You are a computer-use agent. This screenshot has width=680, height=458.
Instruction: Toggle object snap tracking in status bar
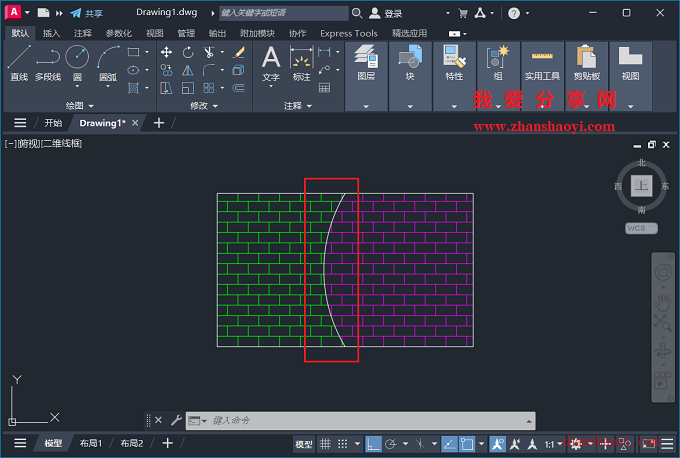449,444
